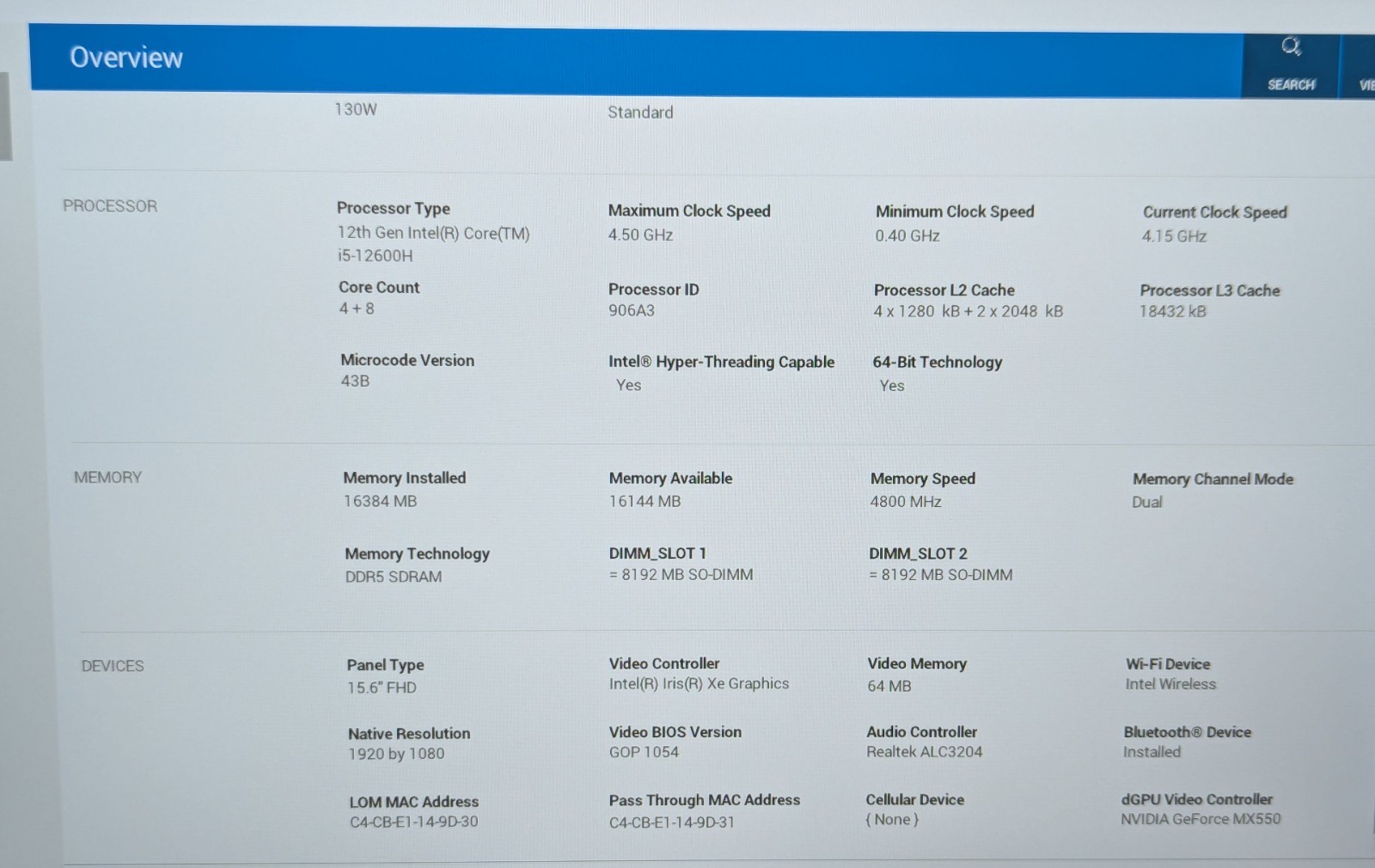The height and width of the screenshot is (868, 1375).
Task: Select the DEVICES section label
Action: 113,666
